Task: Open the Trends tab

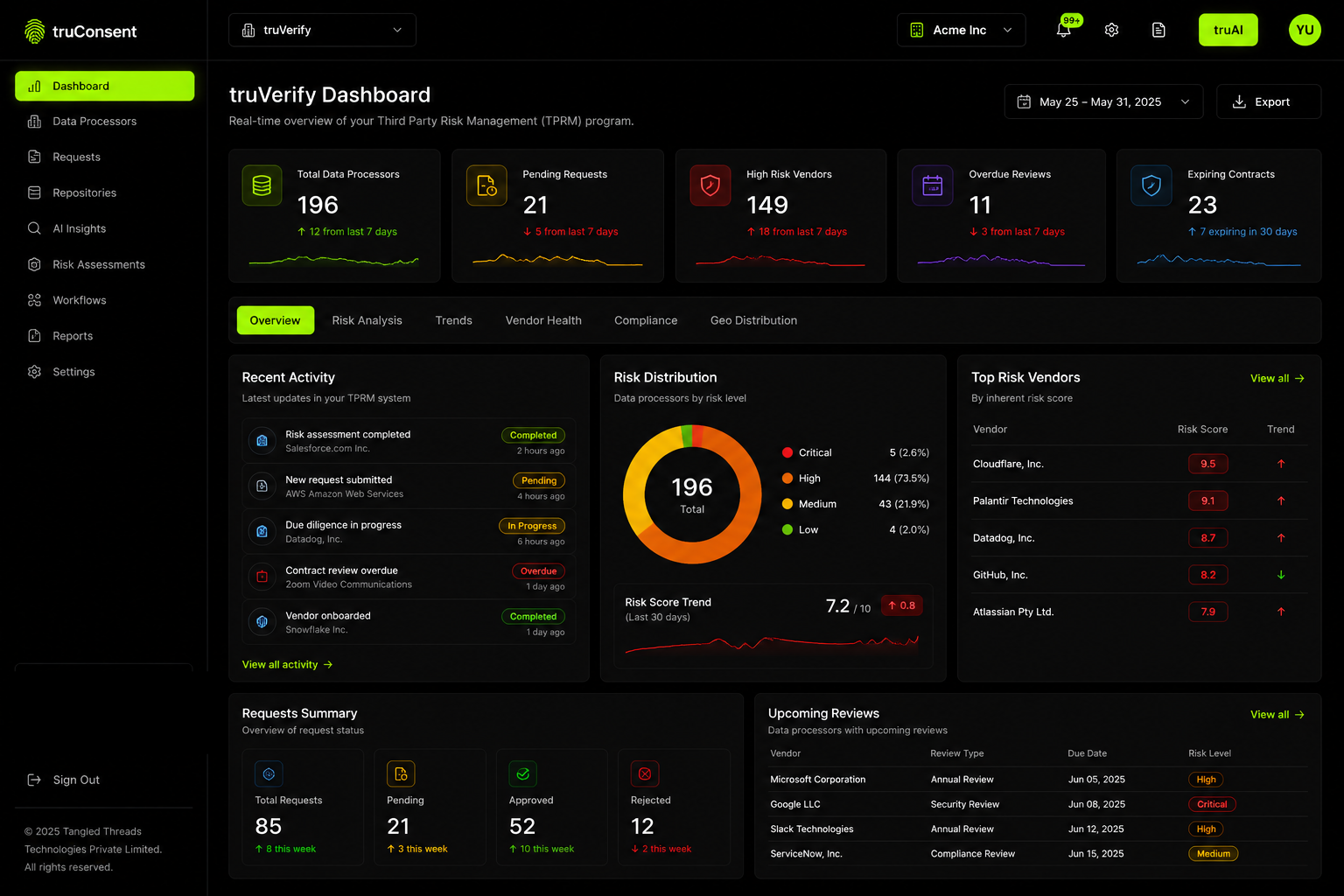Action: [454, 320]
